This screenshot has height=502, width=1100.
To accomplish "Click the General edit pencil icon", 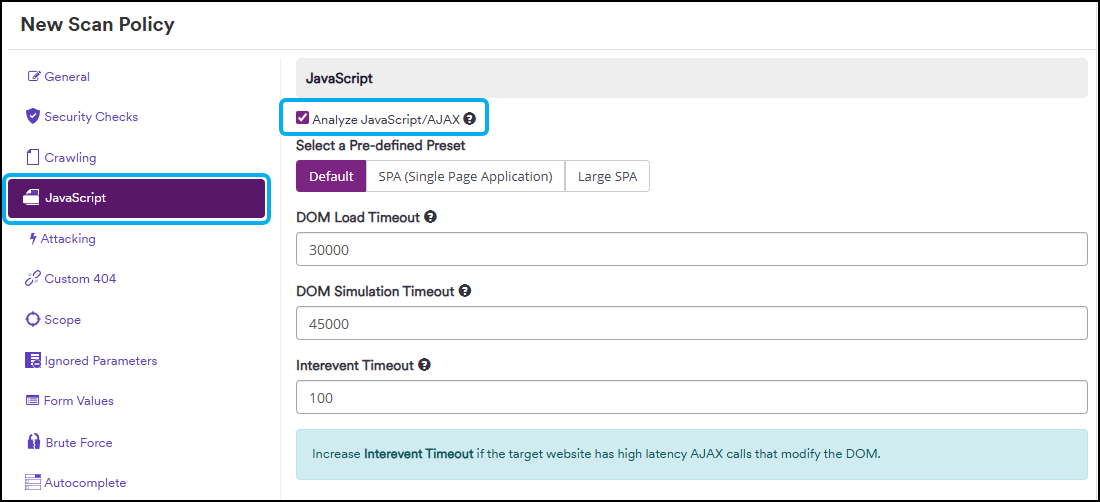I will tap(33, 76).
